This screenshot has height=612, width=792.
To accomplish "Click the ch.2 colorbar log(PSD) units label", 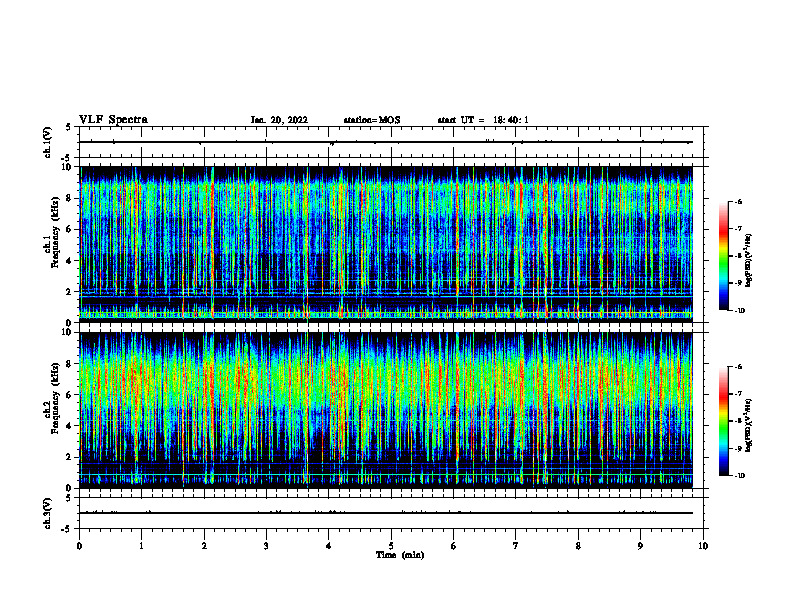I will 749,426.
